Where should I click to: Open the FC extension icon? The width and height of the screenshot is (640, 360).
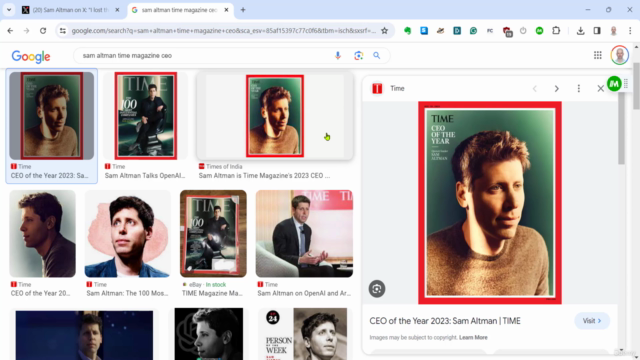490,31
